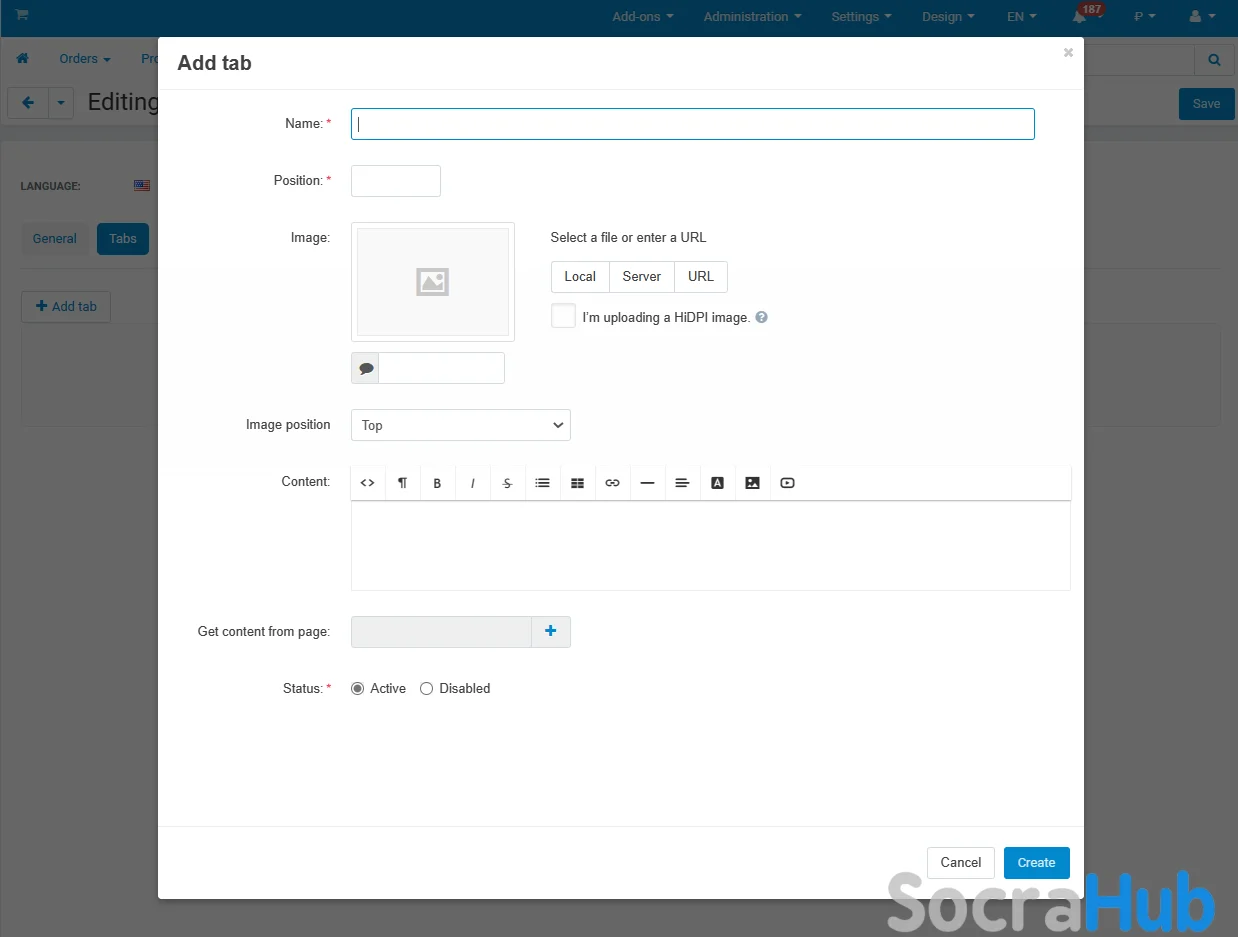Apply italic formatting in content editor

point(472,483)
